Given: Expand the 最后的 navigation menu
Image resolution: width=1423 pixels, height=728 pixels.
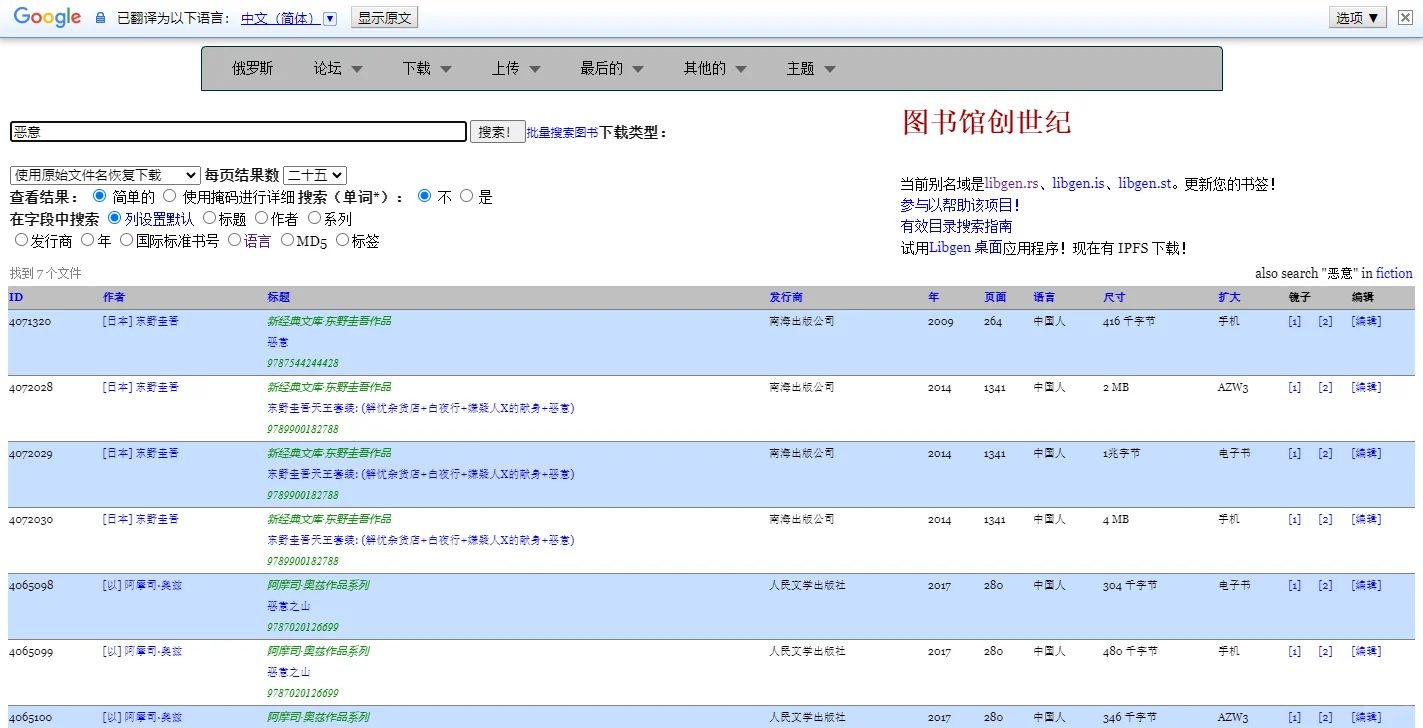Looking at the screenshot, I should [612, 68].
